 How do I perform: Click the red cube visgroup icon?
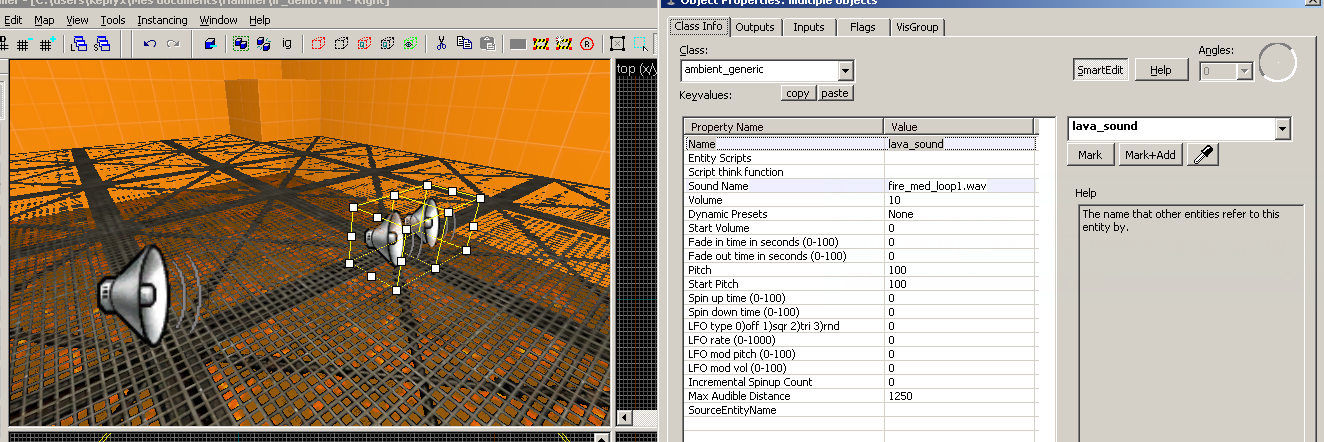pos(364,43)
